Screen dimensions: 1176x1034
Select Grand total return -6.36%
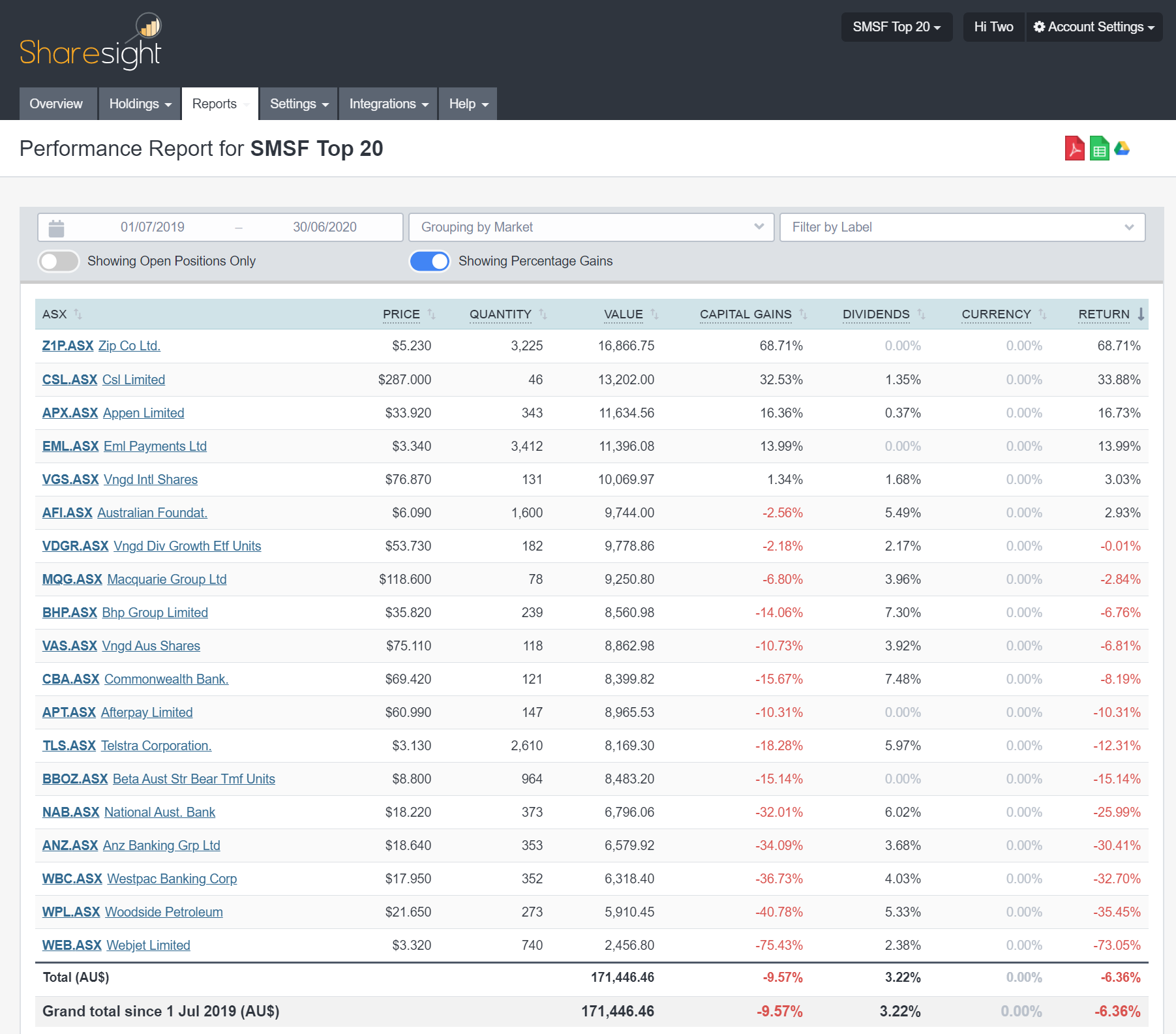pos(1117,1012)
